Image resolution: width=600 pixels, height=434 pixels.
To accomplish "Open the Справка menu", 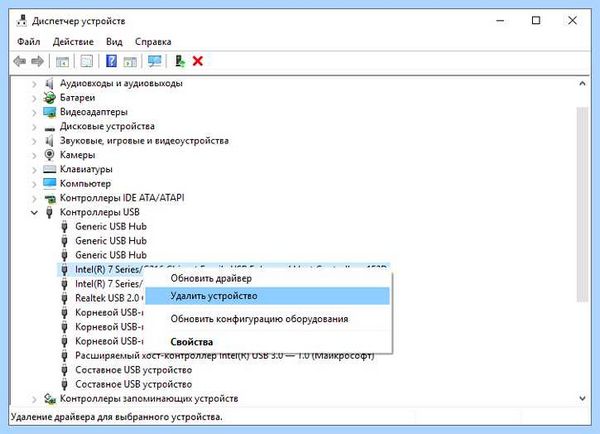I will coord(153,42).
